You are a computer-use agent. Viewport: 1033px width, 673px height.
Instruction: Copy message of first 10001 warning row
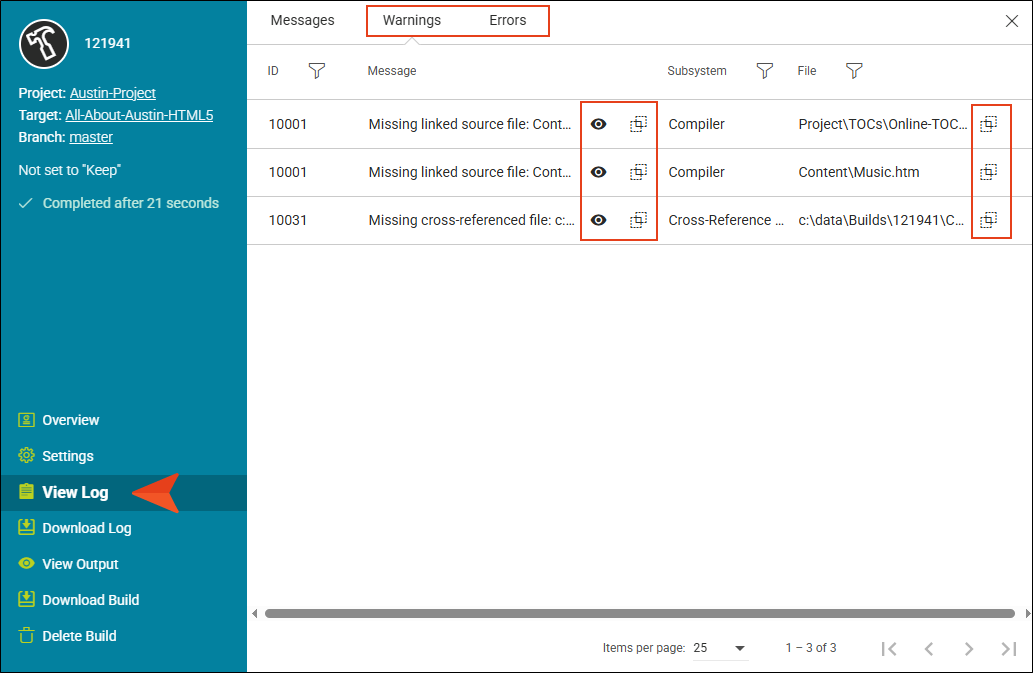(x=638, y=124)
